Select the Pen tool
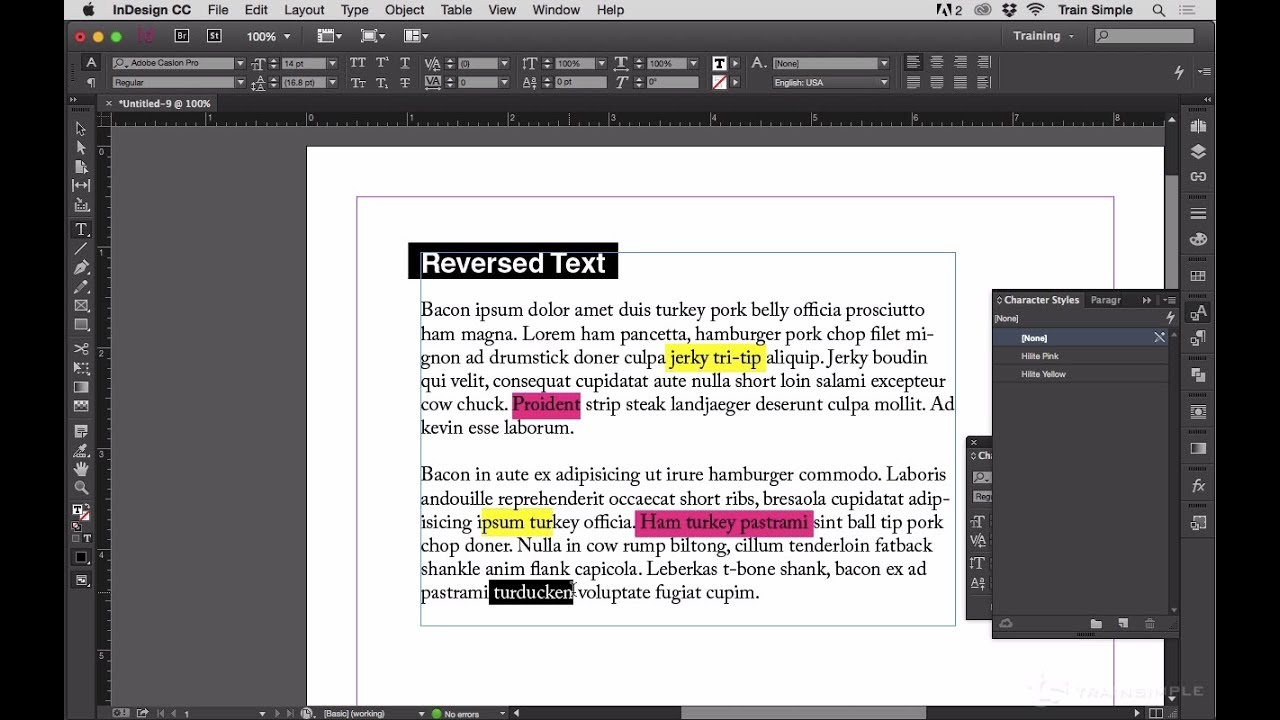The width and height of the screenshot is (1280, 720). (x=81, y=268)
